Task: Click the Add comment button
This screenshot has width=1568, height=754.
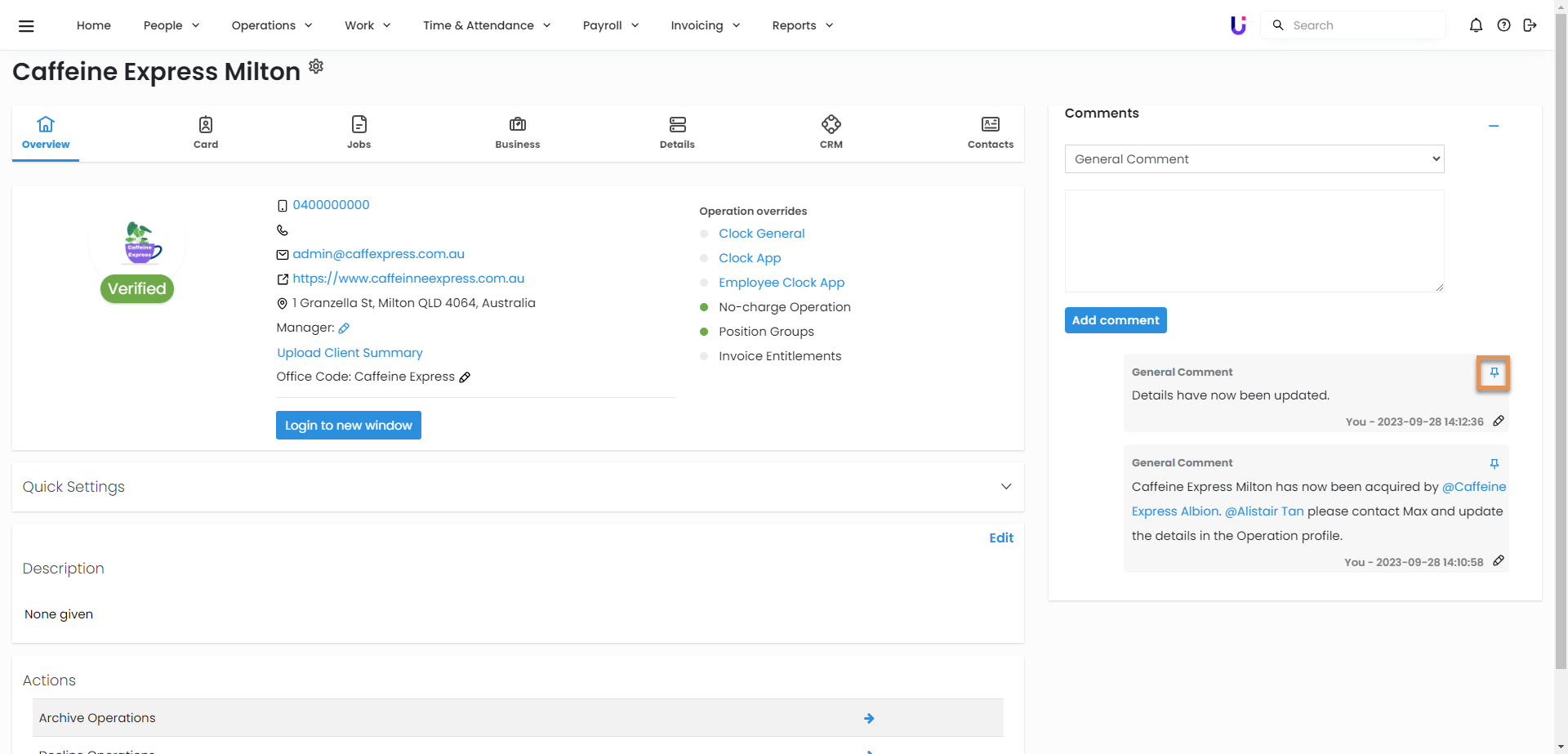Action: pyautogui.click(x=1116, y=320)
